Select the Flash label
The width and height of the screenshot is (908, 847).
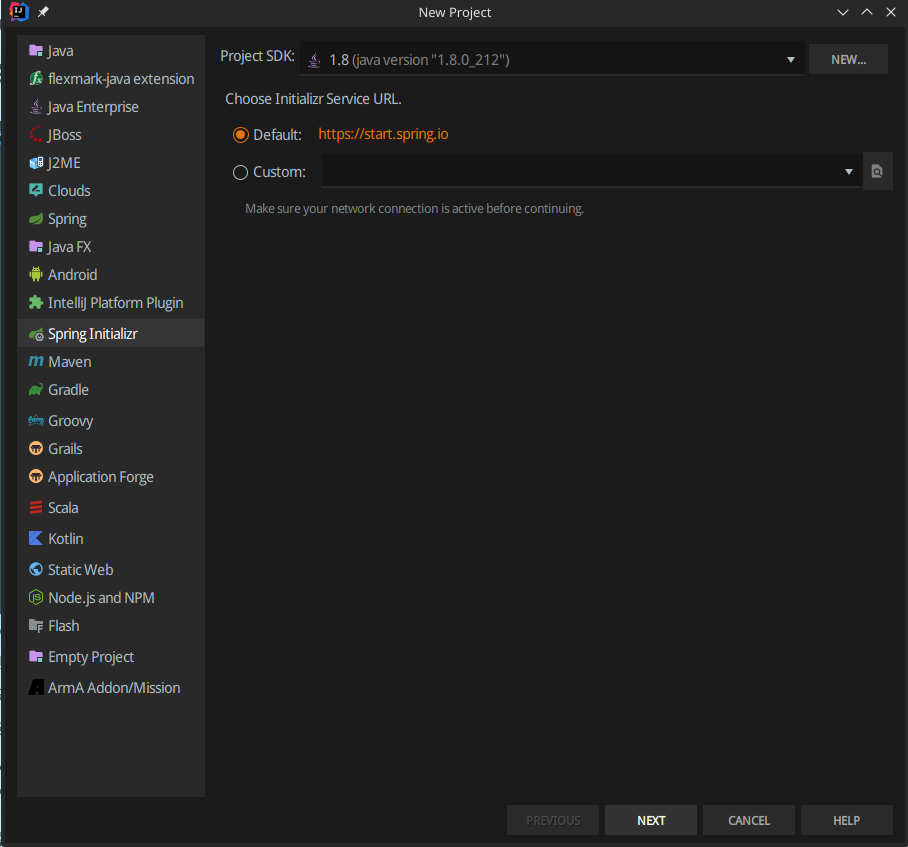[x=64, y=626]
